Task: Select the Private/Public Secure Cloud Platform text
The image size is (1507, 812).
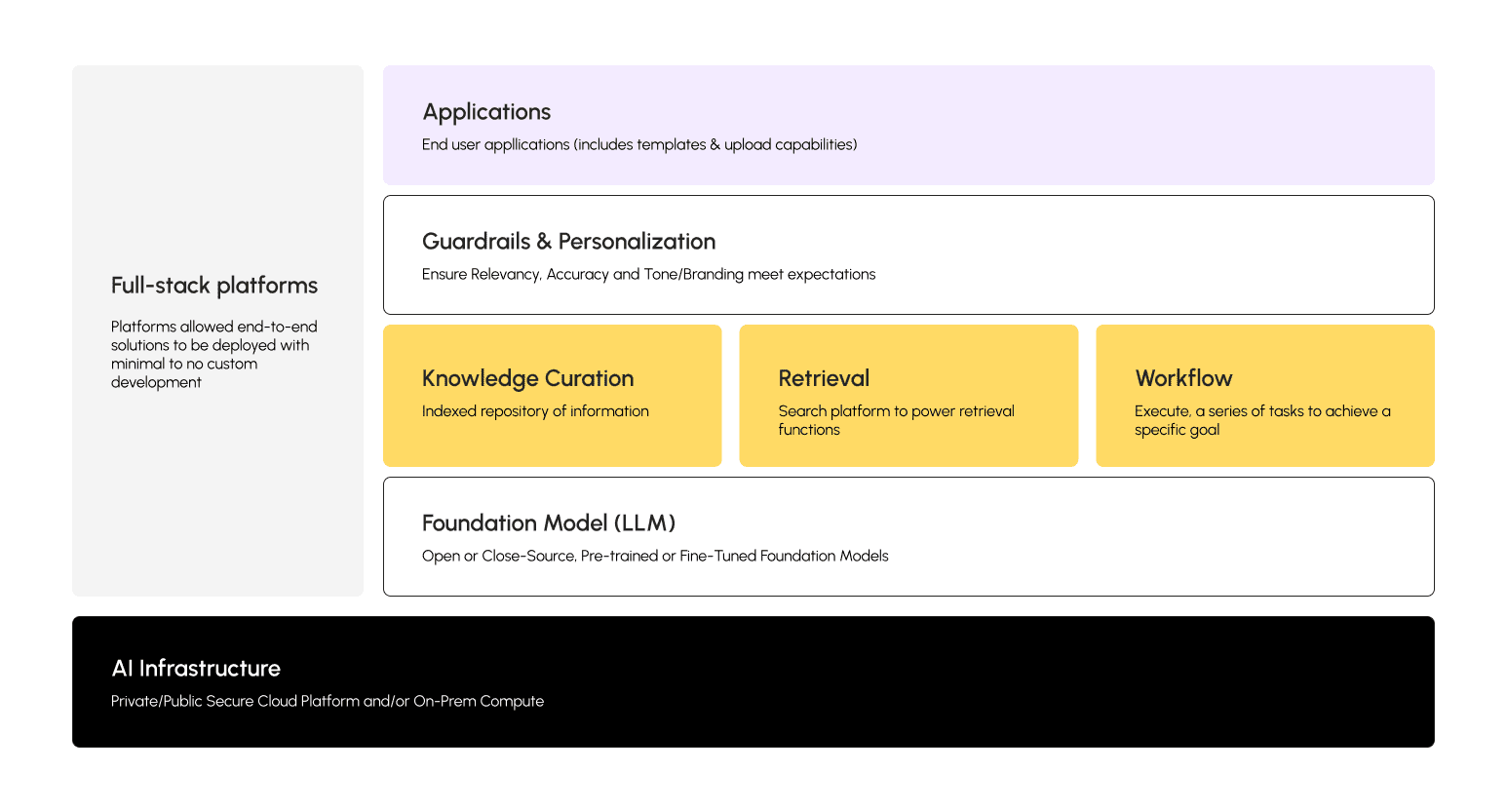Action: point(328,702)
